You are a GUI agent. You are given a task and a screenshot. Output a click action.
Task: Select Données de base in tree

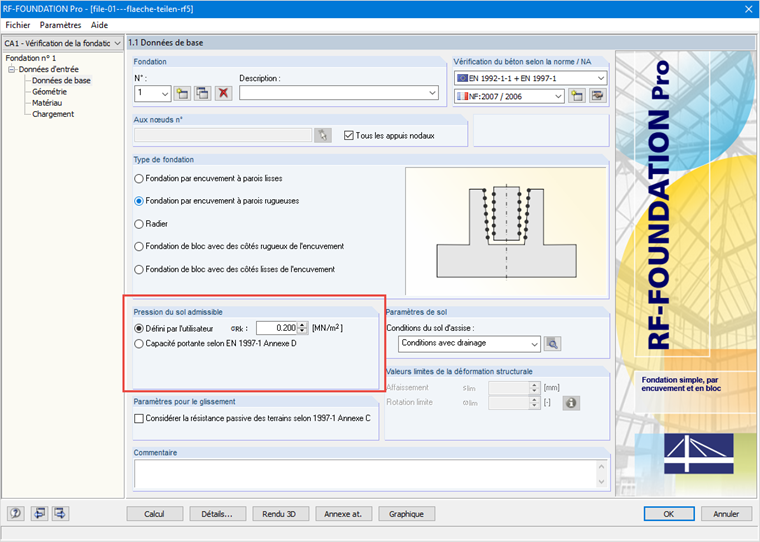click(61, 80)
